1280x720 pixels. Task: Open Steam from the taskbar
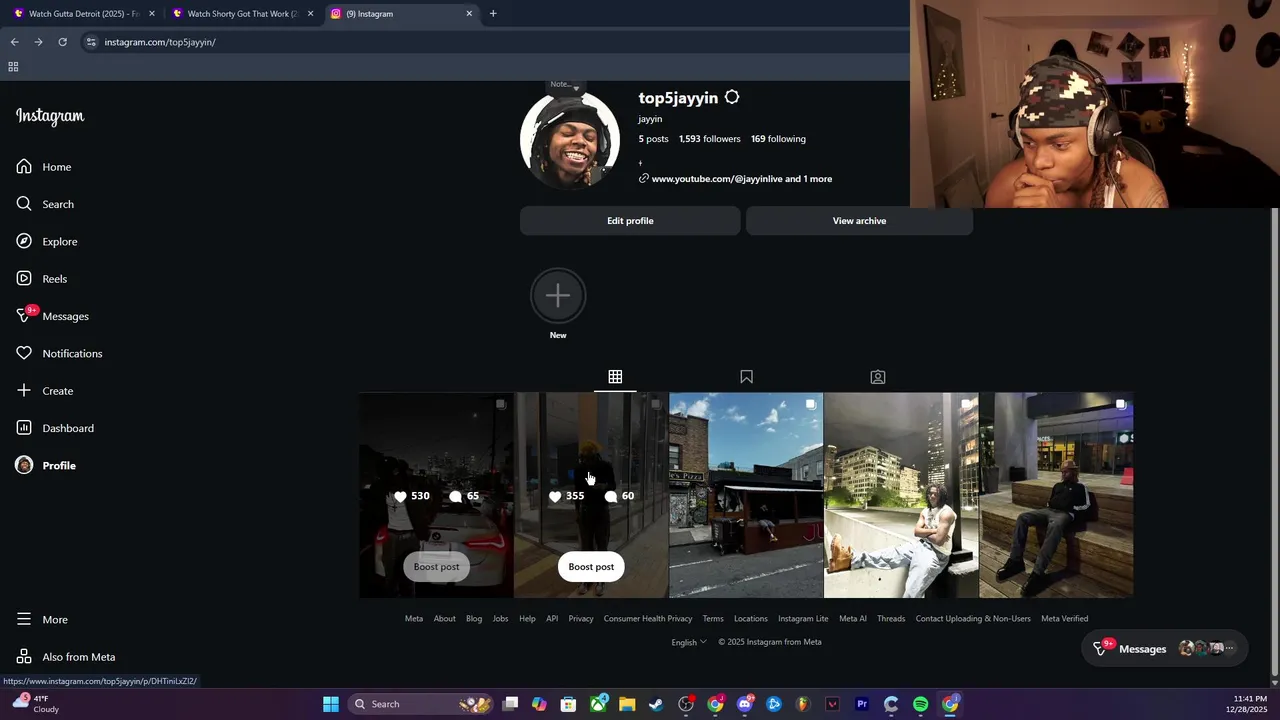(x=656, y=704)
